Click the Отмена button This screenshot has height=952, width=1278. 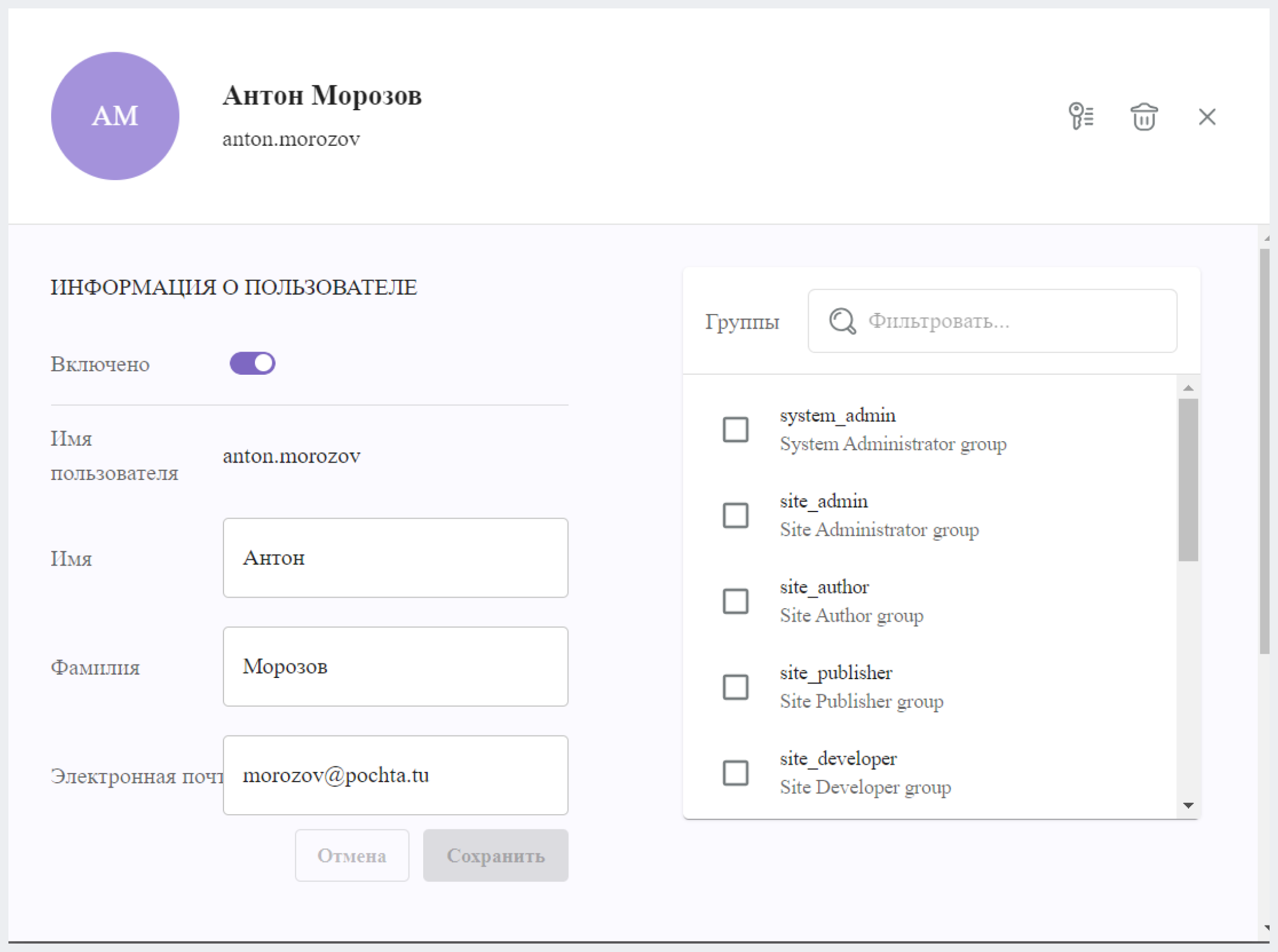pyautogui.click(x=352, y=855)
